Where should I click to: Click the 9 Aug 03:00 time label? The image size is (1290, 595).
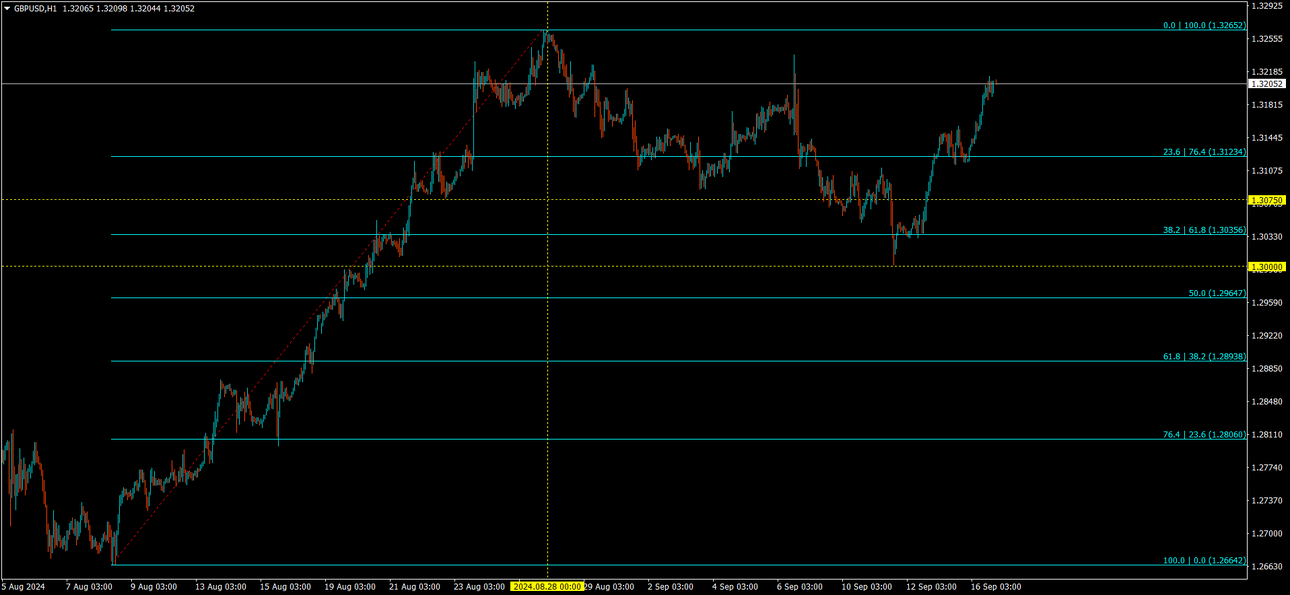click(x=153, y=587)
